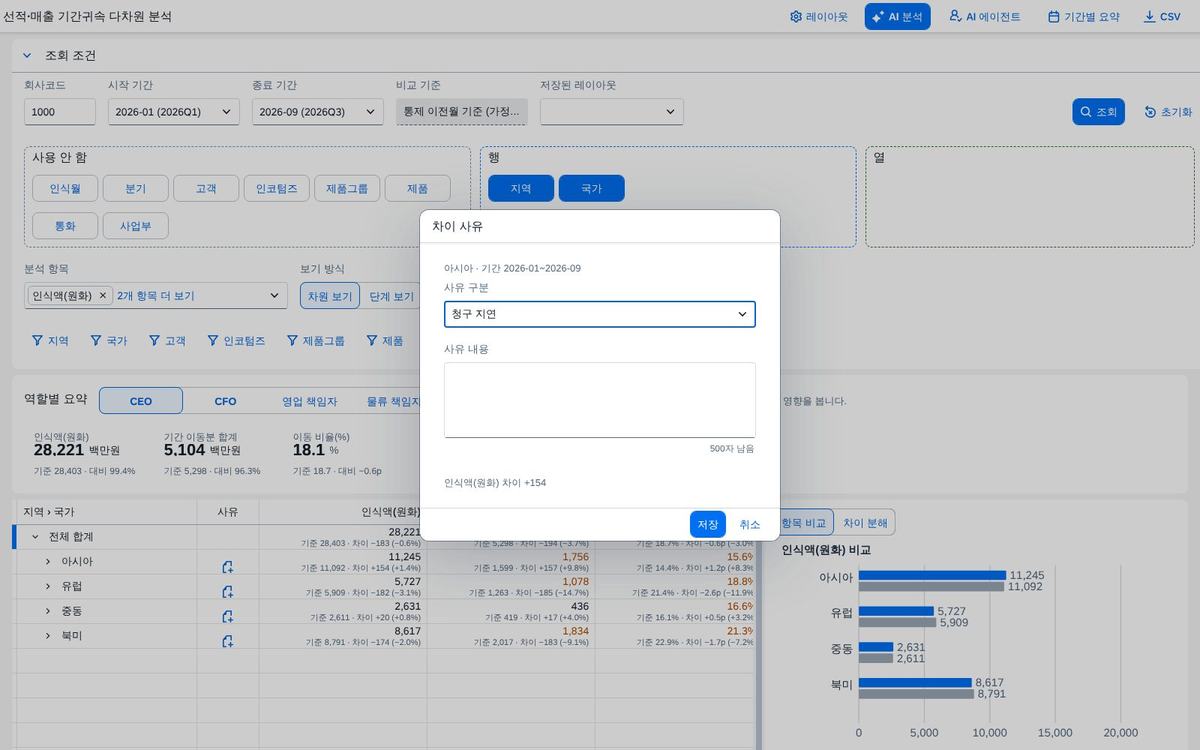This screenshot has width=1200, height=750.
Task: Open the 인코텀즈 filter
Action: coord(237,341)
